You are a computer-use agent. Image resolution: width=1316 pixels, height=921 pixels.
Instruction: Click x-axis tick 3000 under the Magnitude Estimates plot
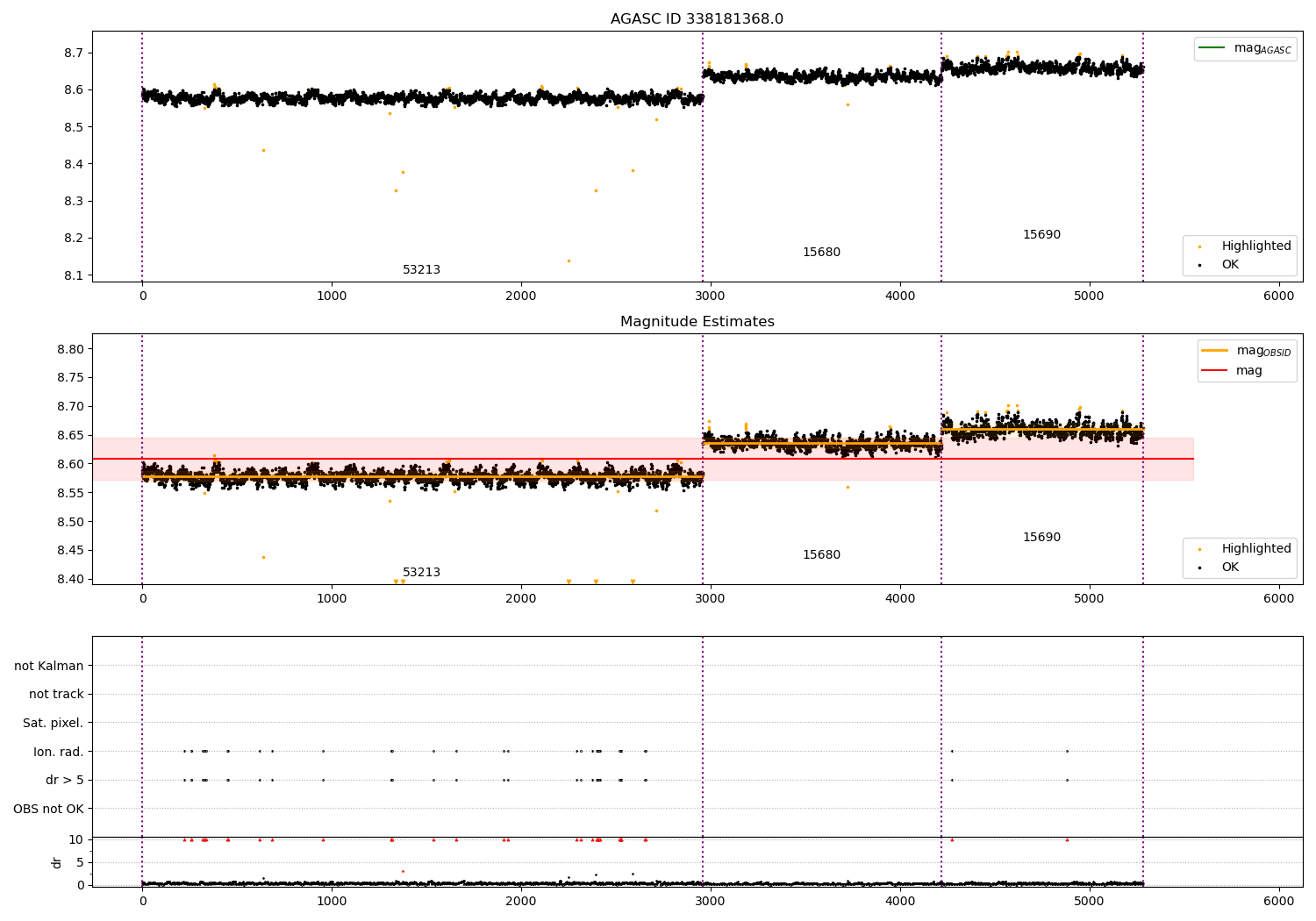711,599
